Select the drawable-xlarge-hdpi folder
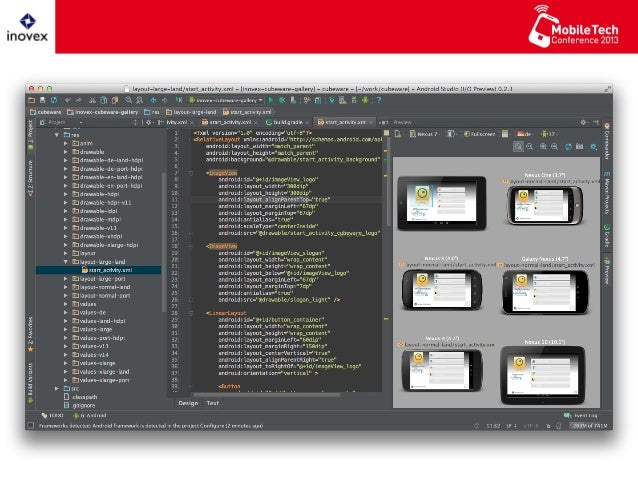 tap(105, 245)
